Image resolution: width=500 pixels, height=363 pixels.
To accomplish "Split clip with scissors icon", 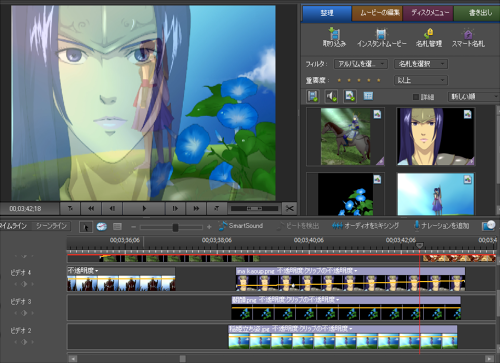I will tap(290, 209).
